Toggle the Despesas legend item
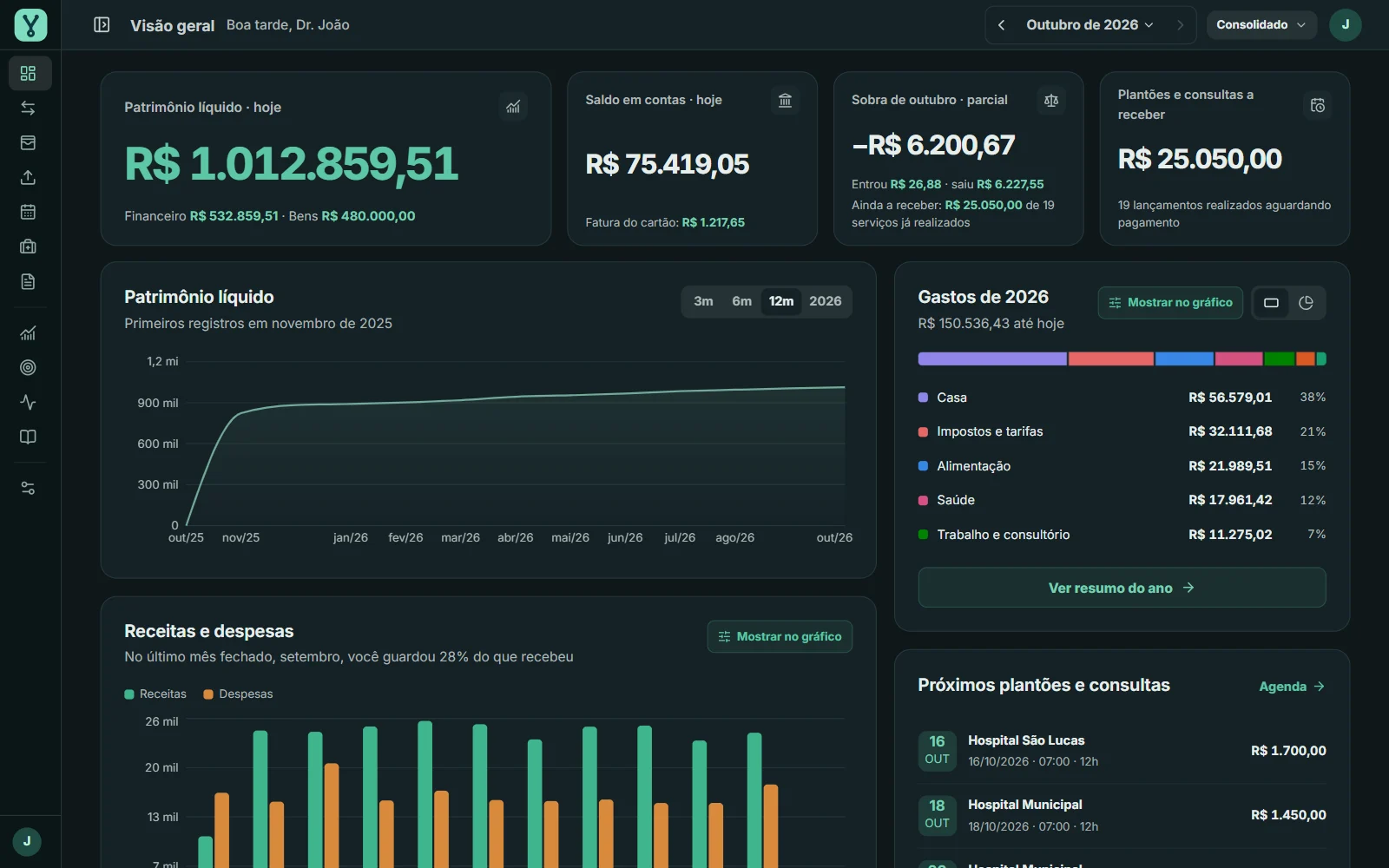 click(238, 694)
